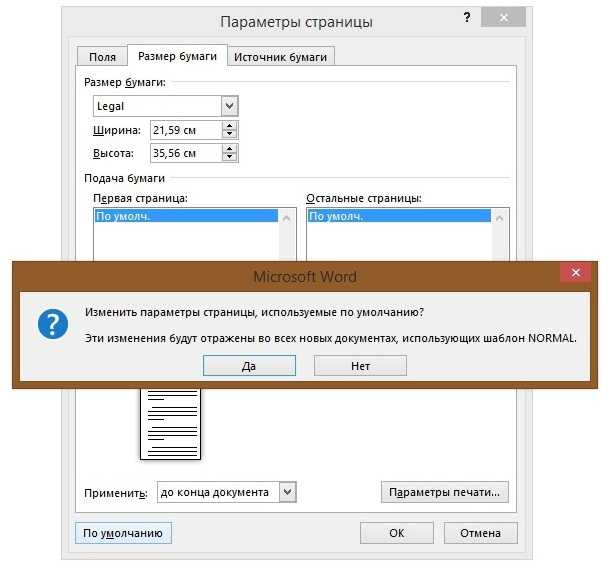Close the Параметры страницы dialog
Screen dimensions: 613x577
[x=504, y=17]
